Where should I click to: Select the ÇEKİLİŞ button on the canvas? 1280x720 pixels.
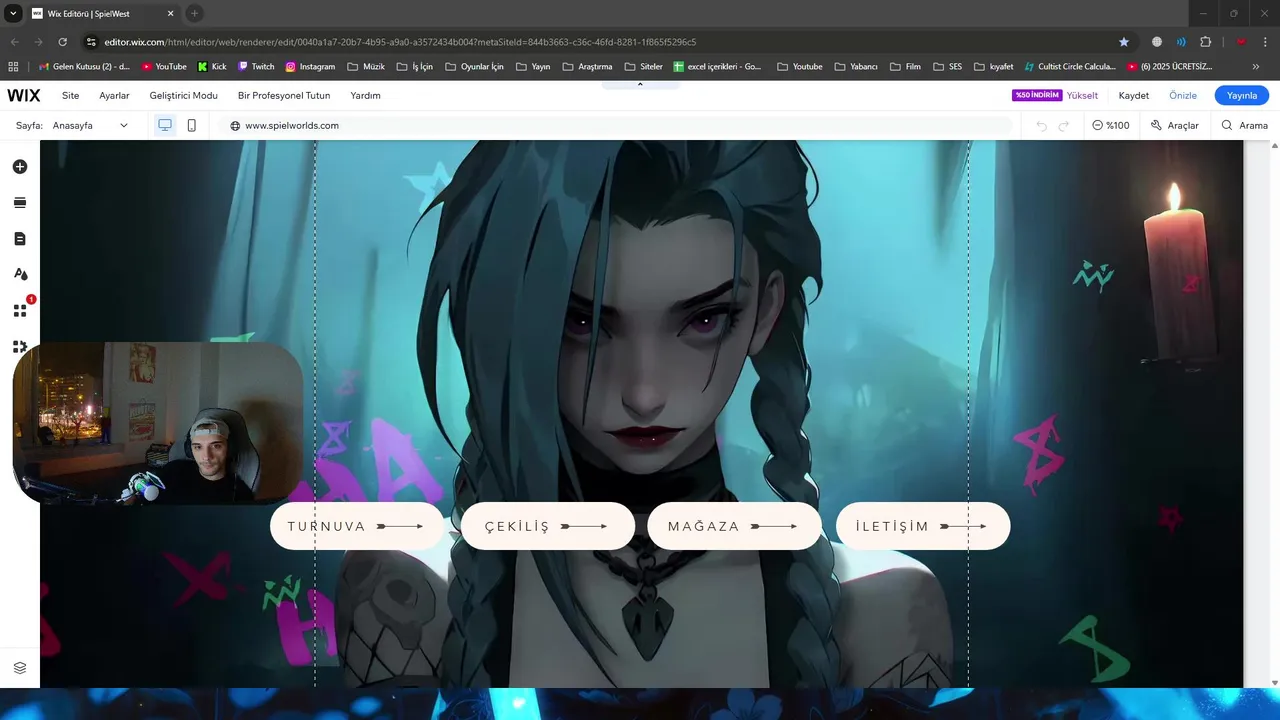pos(548,526)
